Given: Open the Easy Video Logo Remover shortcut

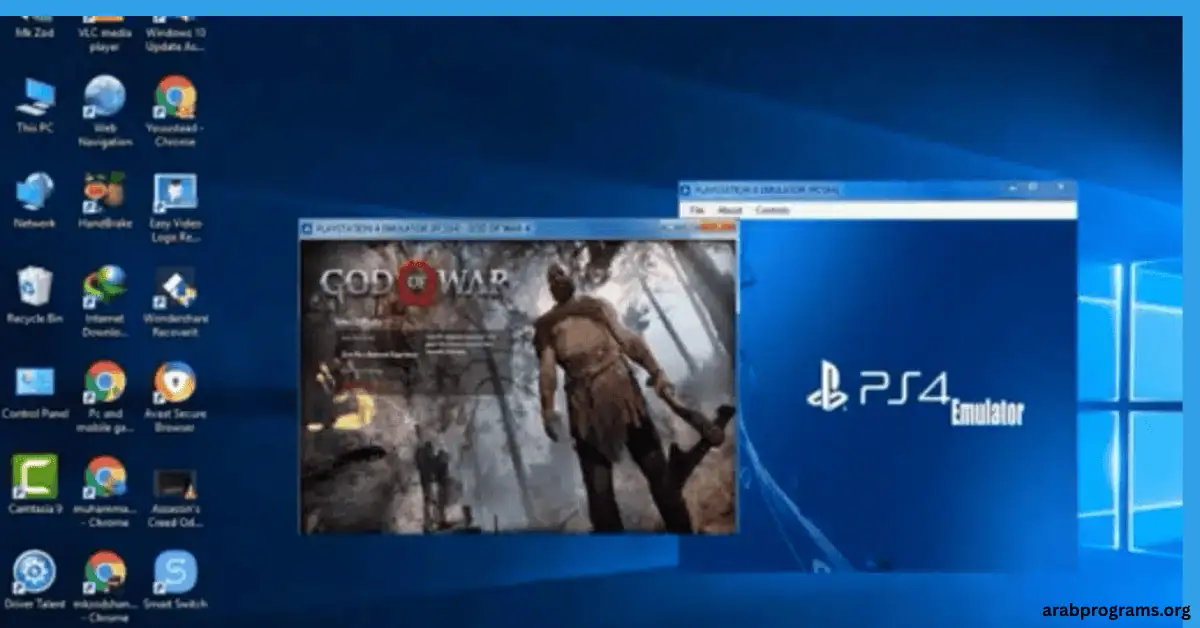Looking at the screenshot, I should 175,206.
